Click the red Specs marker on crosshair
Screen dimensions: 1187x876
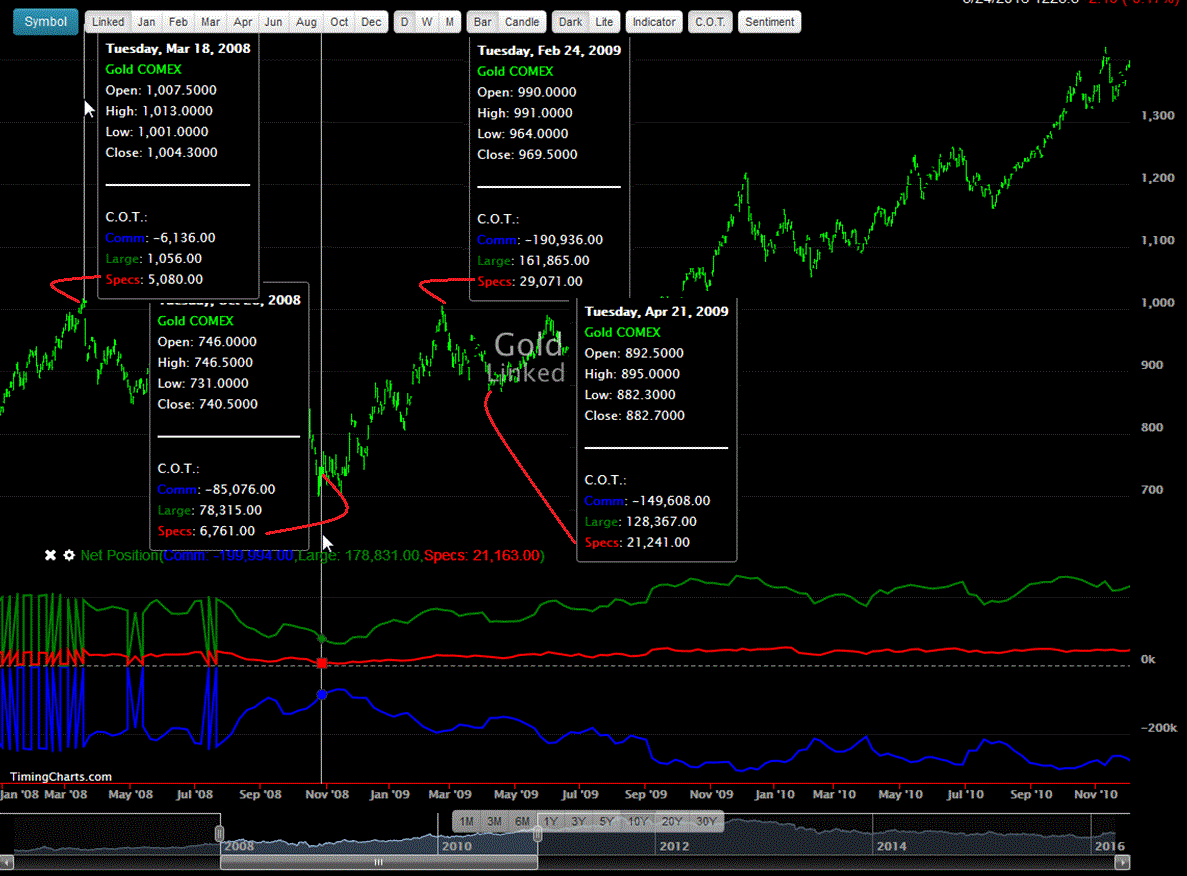(322, 663)
